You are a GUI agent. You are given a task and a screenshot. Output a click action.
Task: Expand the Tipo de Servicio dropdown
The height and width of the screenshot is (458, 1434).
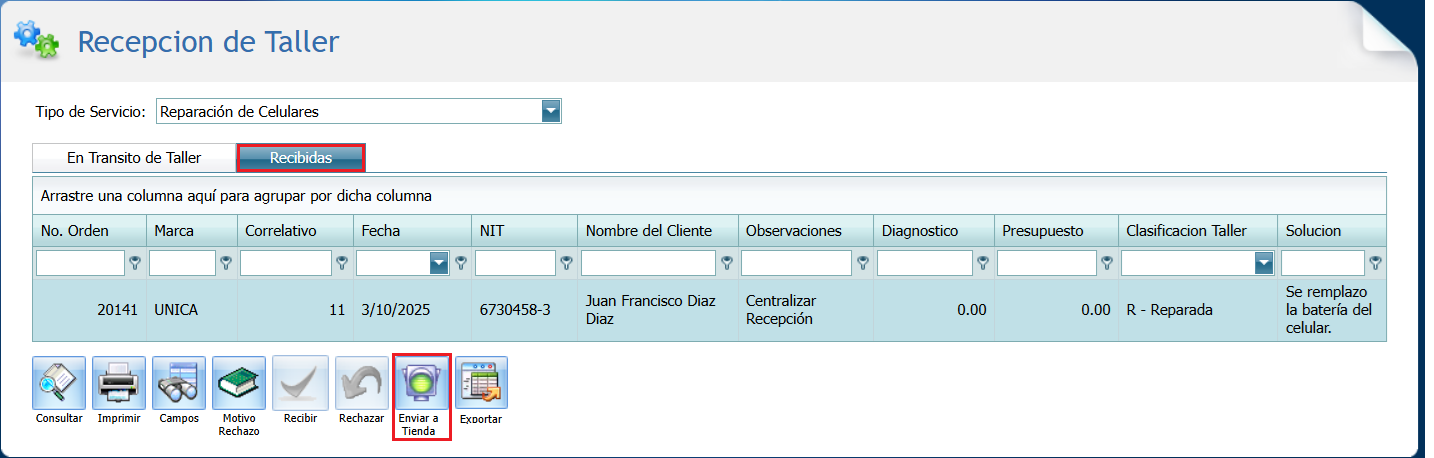(x=551, y=111)
